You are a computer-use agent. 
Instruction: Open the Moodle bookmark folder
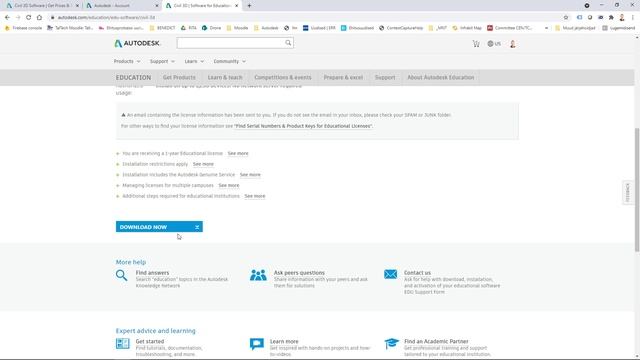(x=237, y=28)
